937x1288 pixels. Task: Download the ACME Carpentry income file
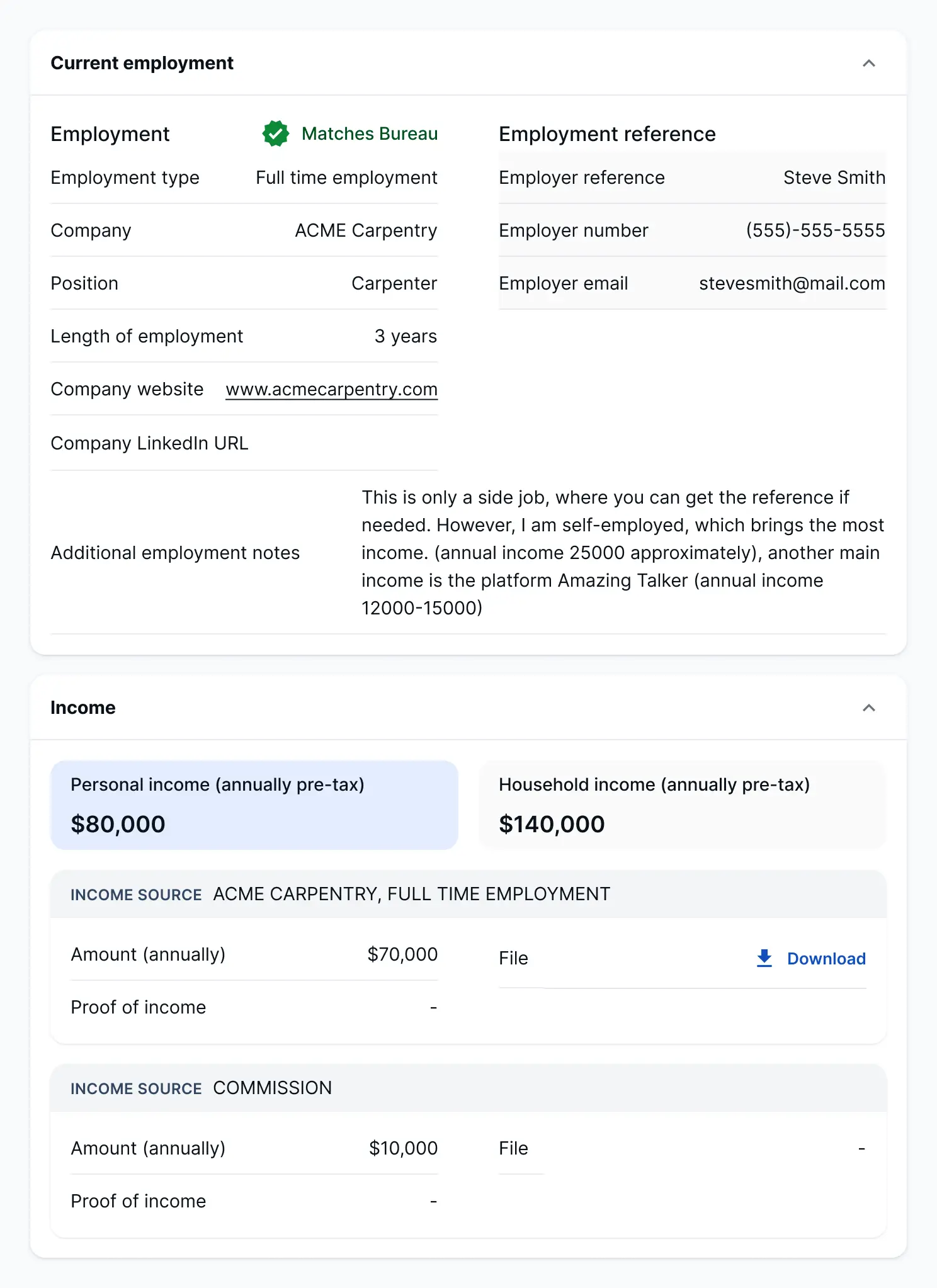pos(826,959)
